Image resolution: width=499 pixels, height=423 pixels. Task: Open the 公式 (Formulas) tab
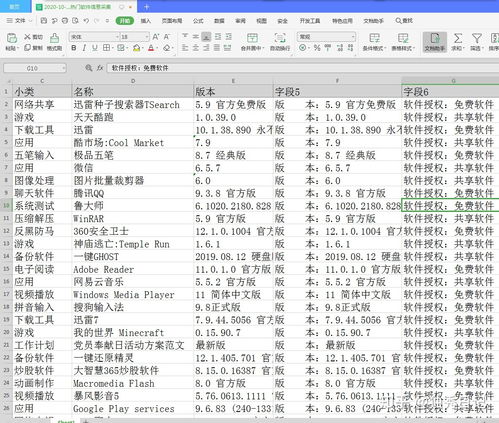click(x=198, y=21)
